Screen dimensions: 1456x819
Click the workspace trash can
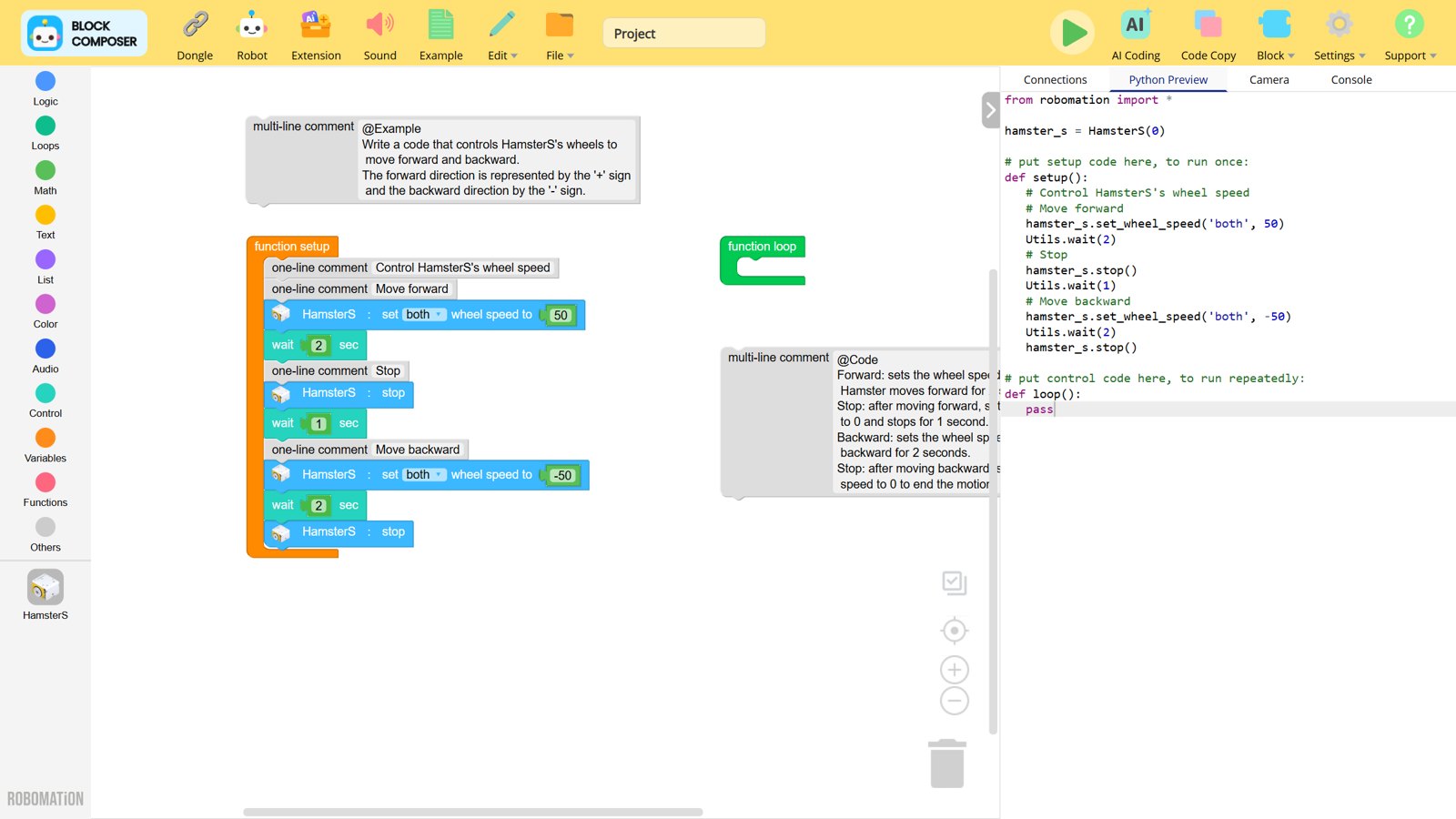coord(947,763)
